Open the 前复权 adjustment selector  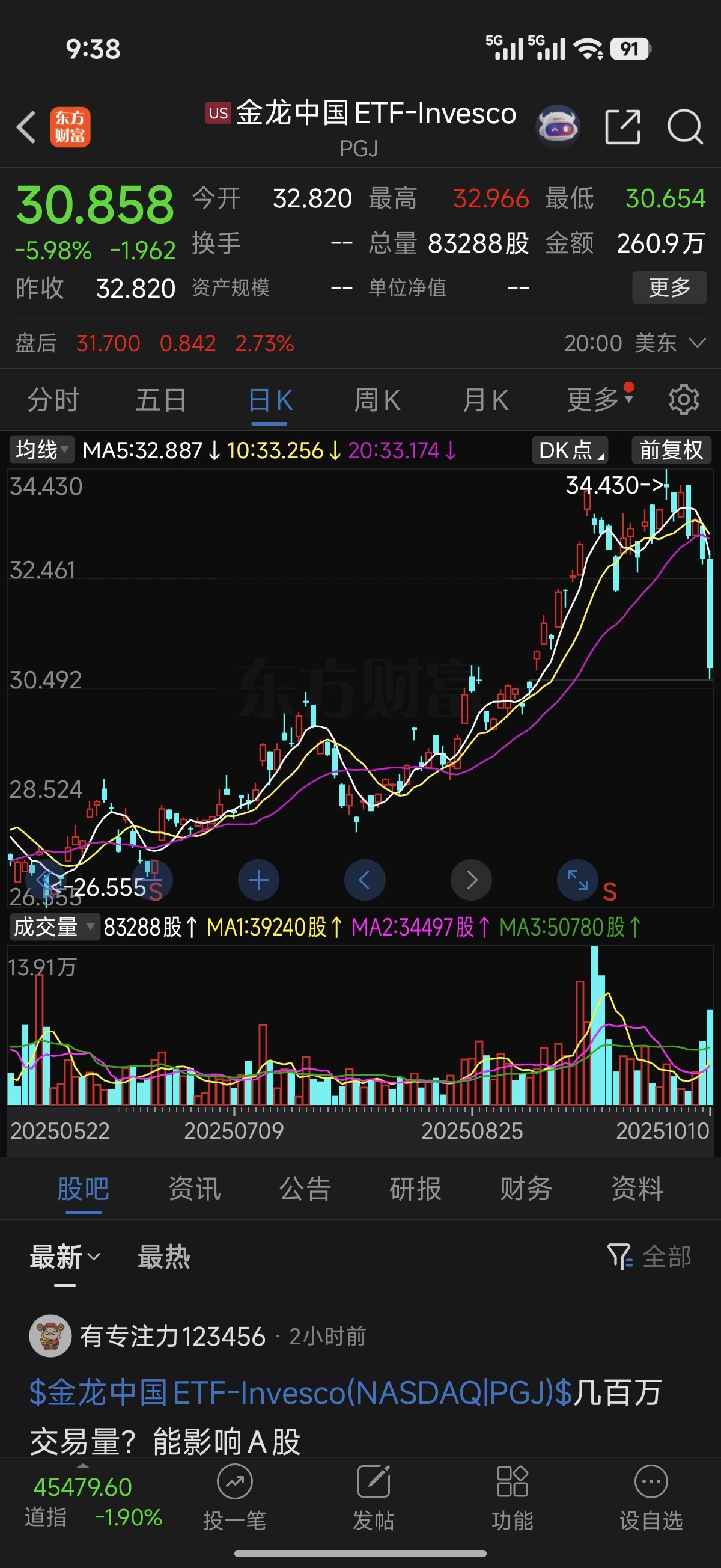pyautogui.click(x=671, y=450)
